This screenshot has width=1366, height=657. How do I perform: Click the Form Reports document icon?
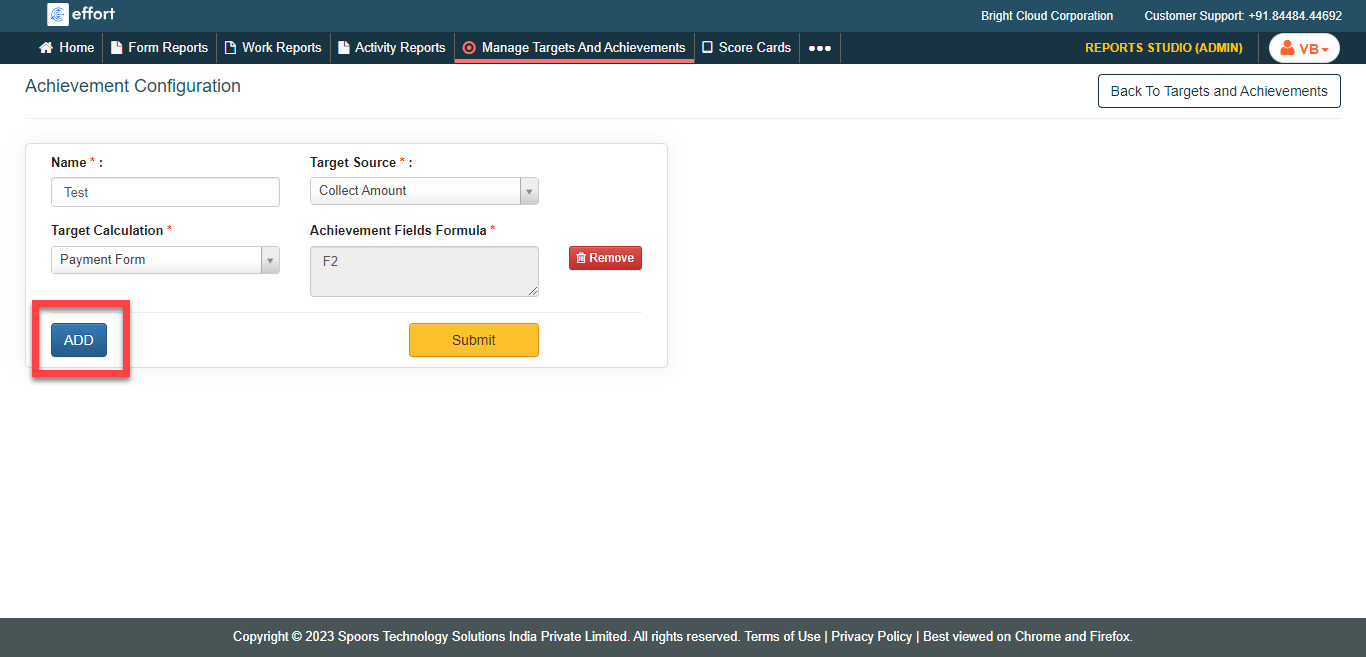coord(116,48)
